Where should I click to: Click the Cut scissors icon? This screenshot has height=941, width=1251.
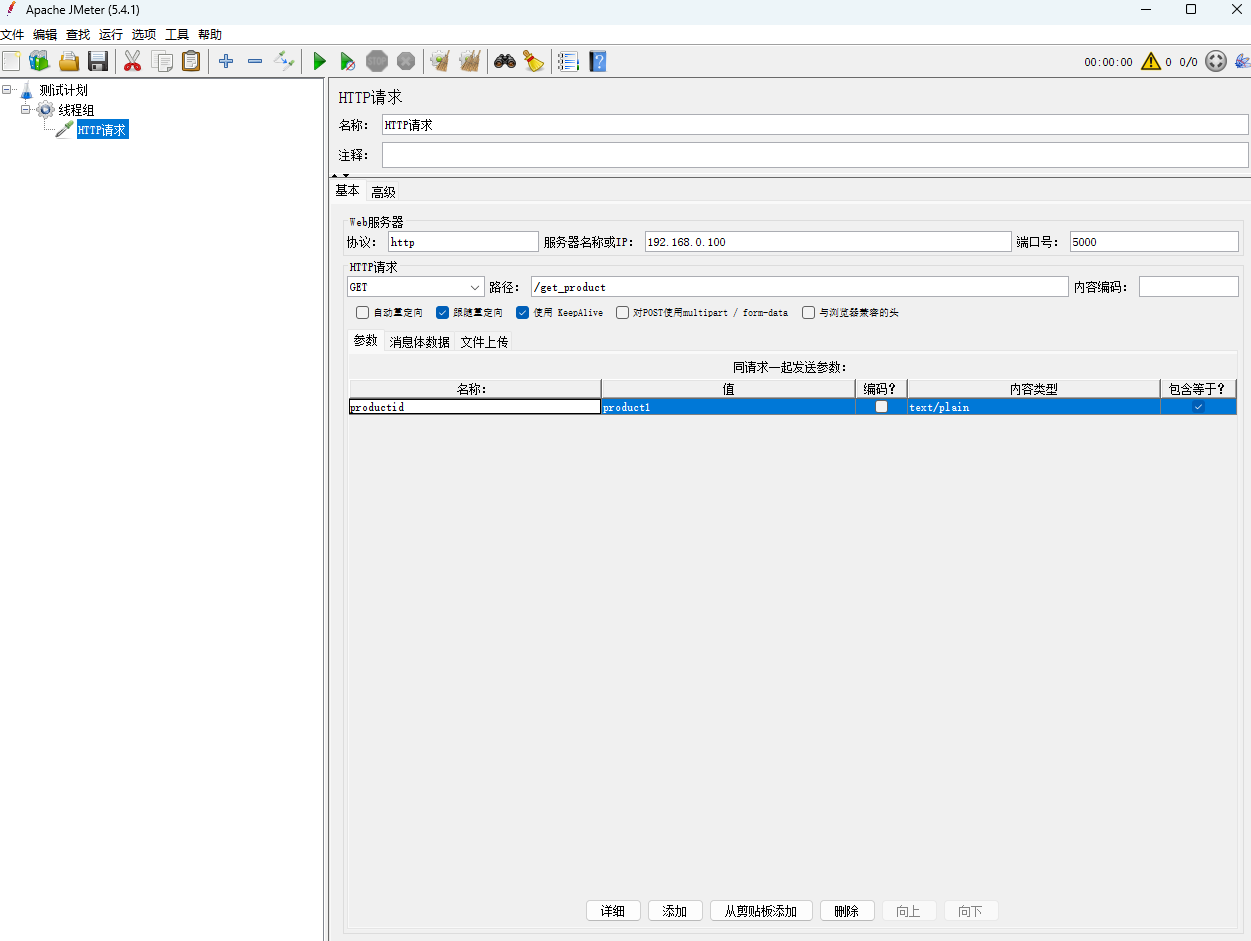(x=132, y=62)
